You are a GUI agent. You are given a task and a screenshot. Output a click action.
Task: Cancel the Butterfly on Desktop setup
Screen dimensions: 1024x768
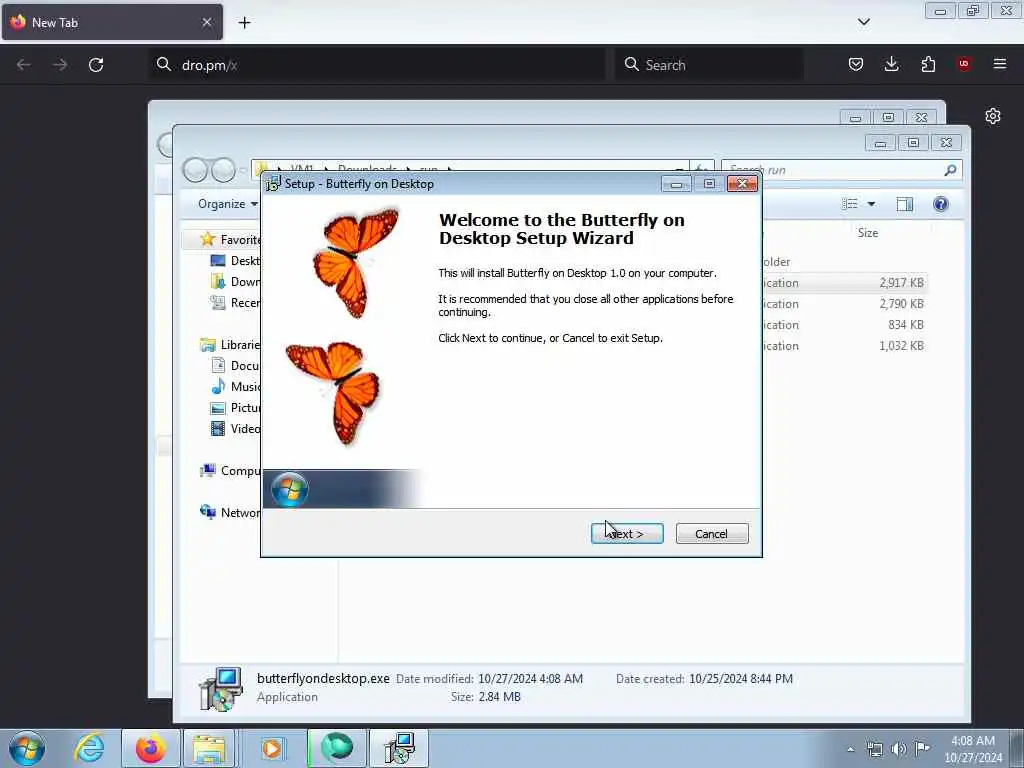pyautogui.click(x=712, y=534)
